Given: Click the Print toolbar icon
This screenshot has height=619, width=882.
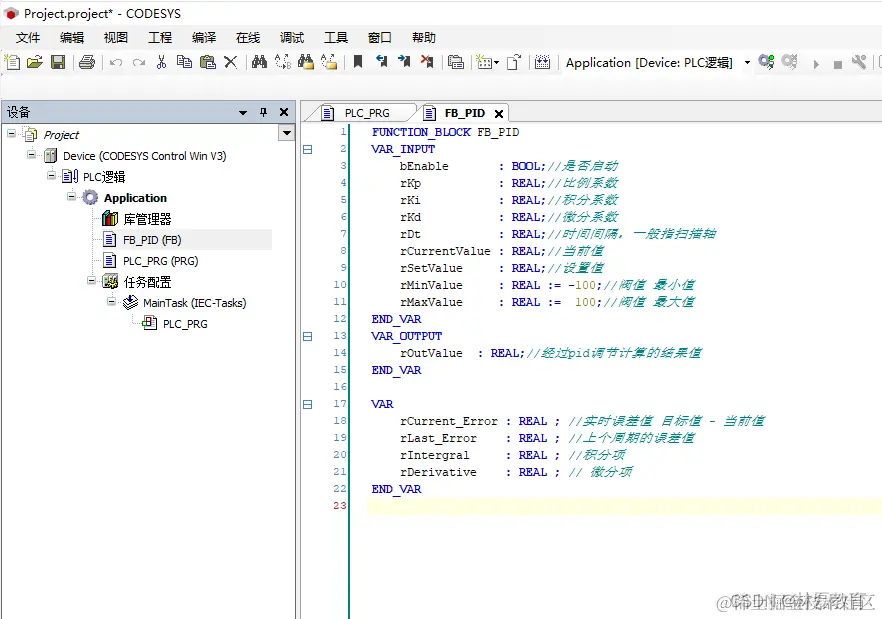Looking at the screenshot, I should point(87,62).
